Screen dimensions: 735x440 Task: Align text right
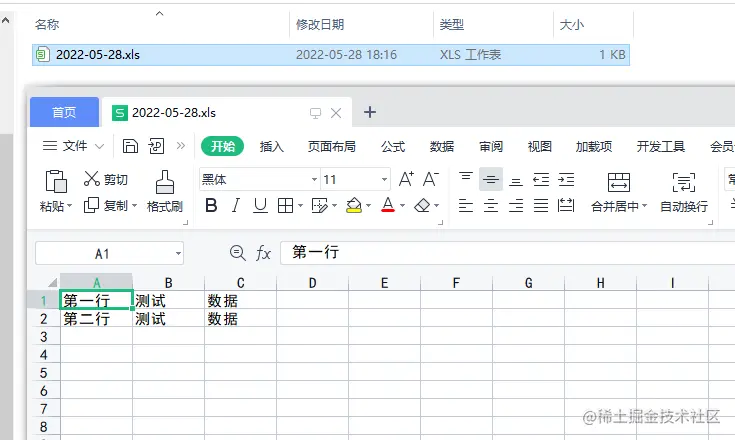516,205
